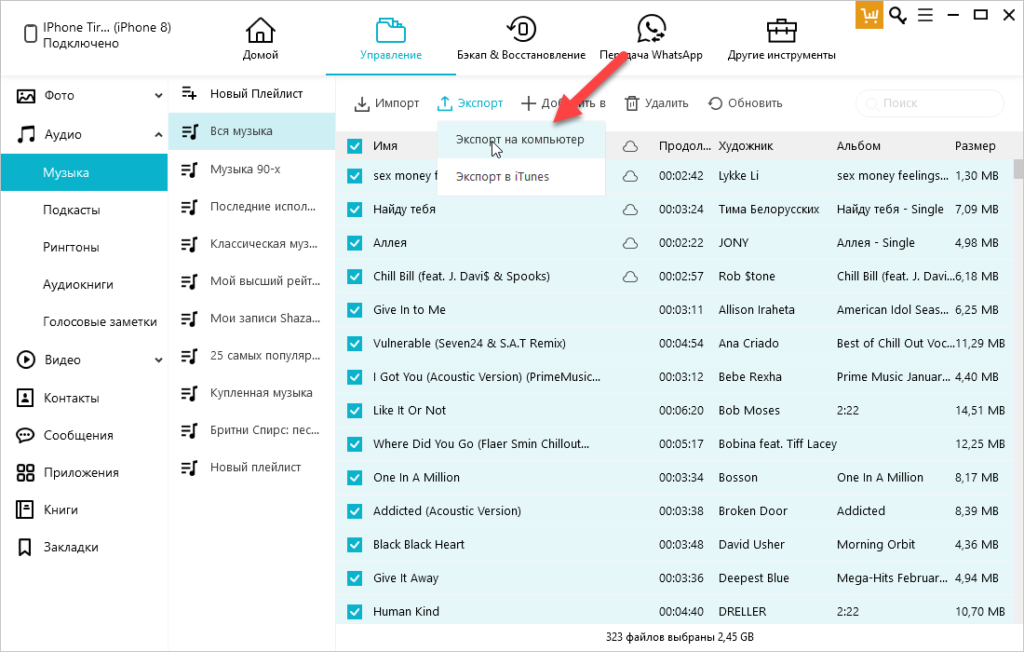Click the Refresh (Обновить) icon
The height and width of the screenshot is (652, 1024).
[715, 103]
